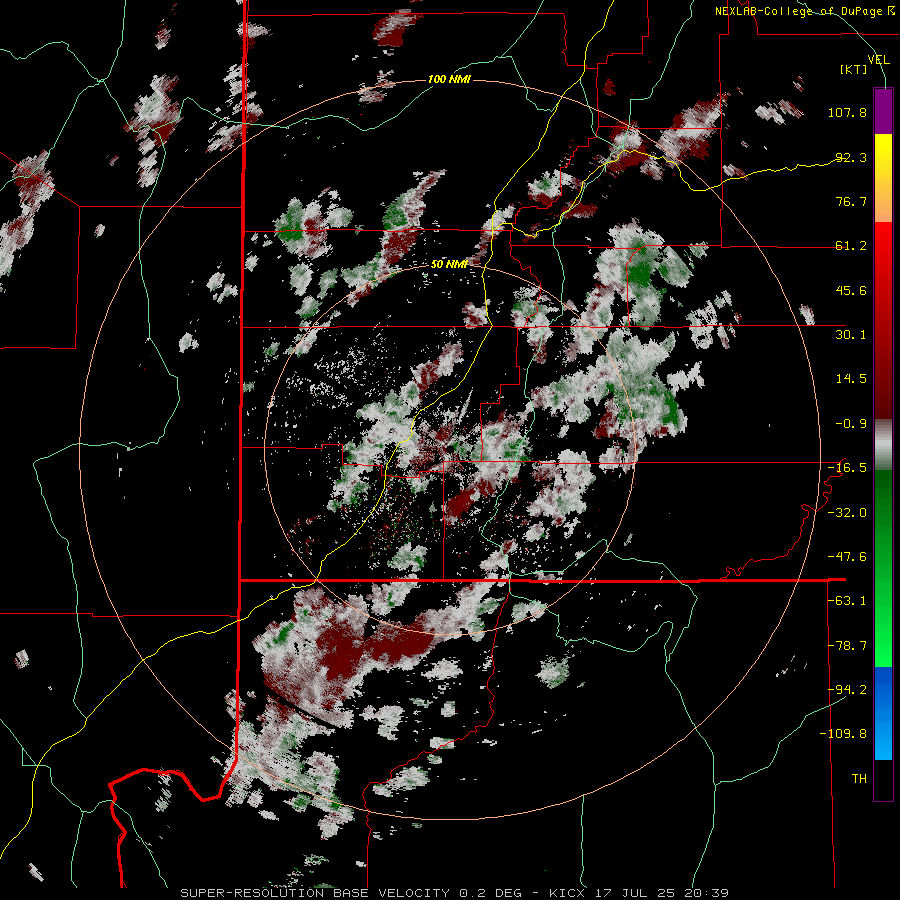The height and width of the screenshot is (900, 900).
Task: Click the green segment of the velocity color bar
Action: pyautogui.click(x=883, y=568)
